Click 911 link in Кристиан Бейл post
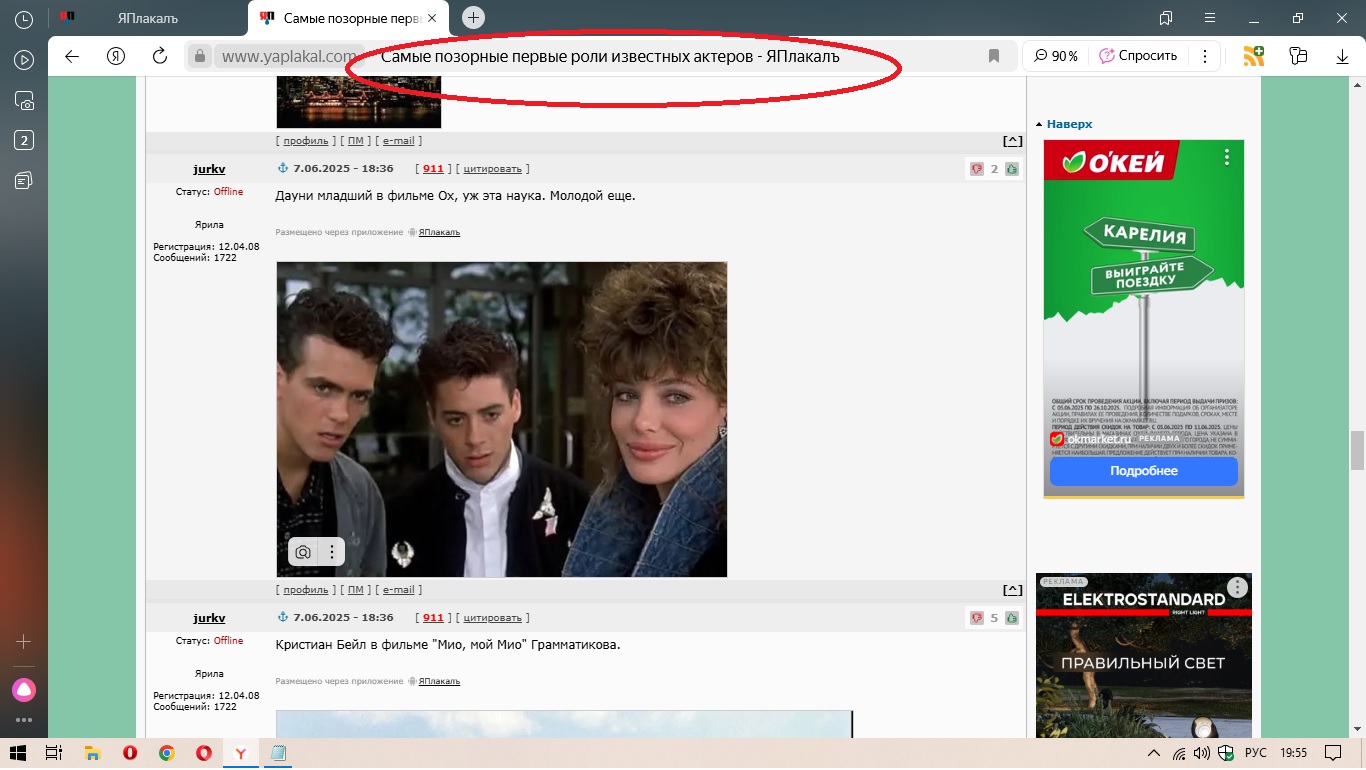The width and height of the screenshot is (1366, 770). tap(433, 618)
